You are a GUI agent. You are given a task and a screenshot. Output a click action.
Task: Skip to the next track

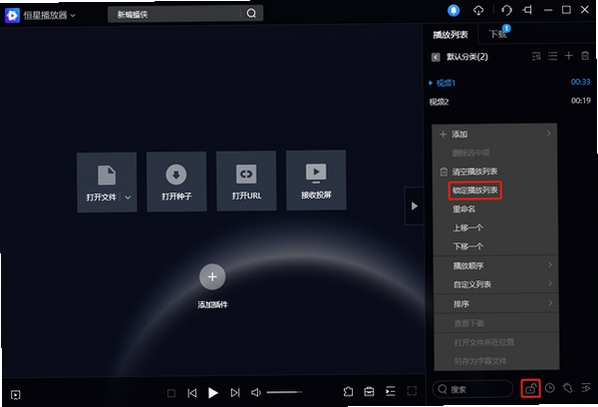[235, 392]
